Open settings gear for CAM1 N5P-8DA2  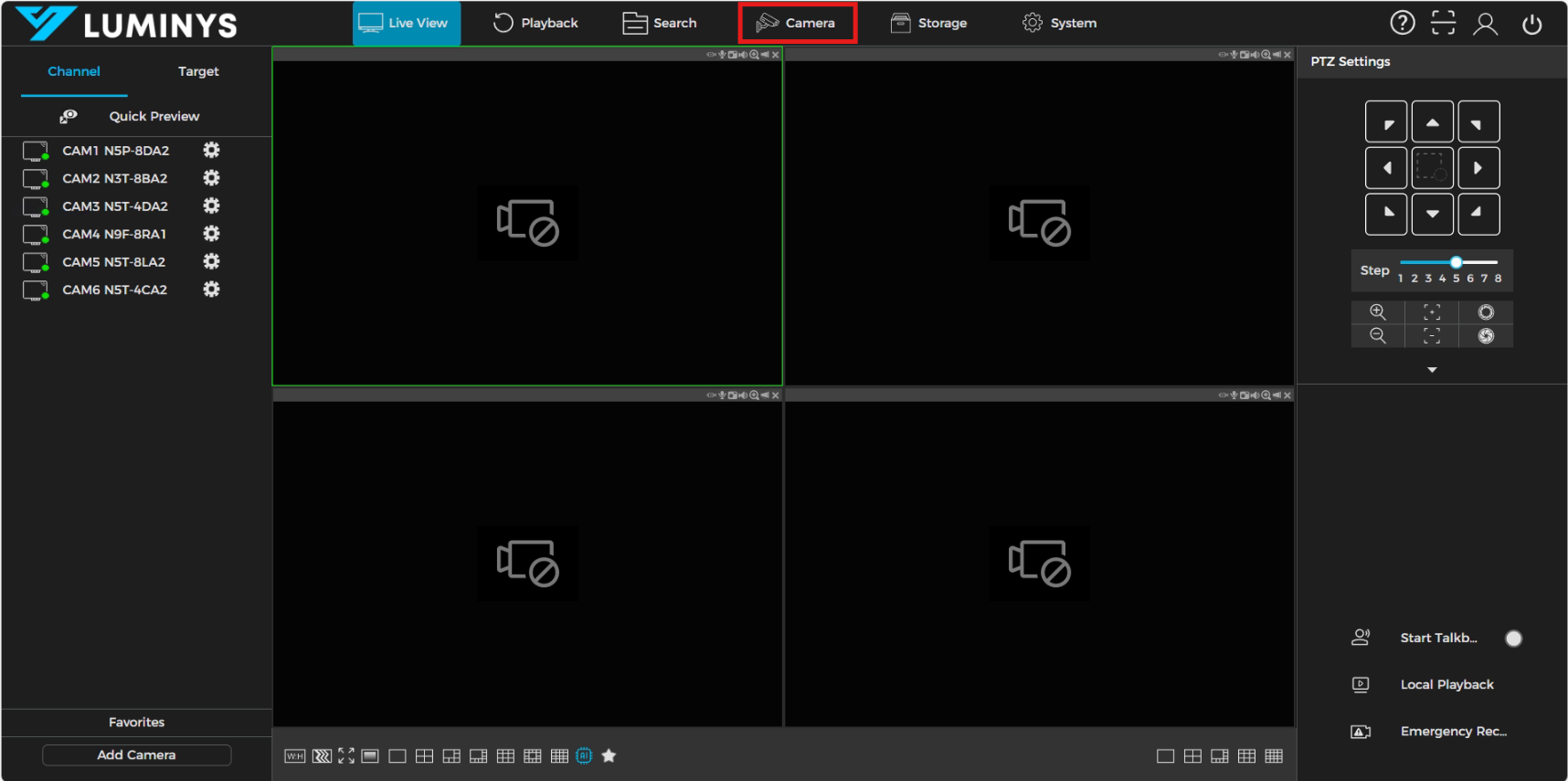coord(211,151)
